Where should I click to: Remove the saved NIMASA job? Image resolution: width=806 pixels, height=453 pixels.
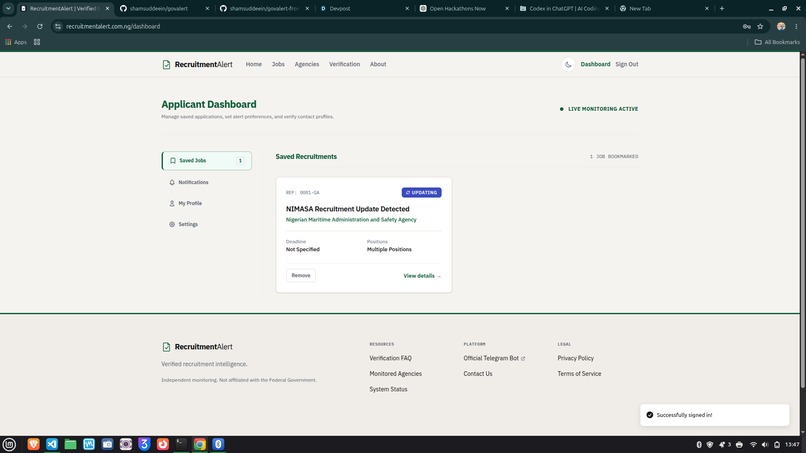pos(301,276)
